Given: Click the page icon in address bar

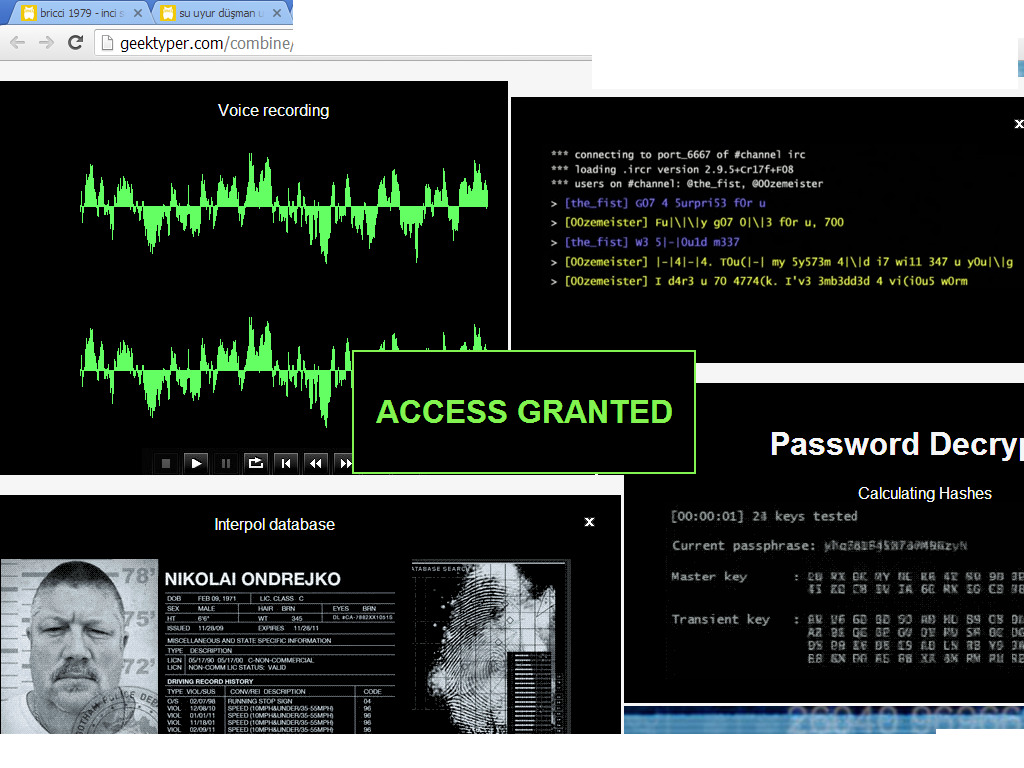Looking at the screenshot, I should click(x=108, y=43).
